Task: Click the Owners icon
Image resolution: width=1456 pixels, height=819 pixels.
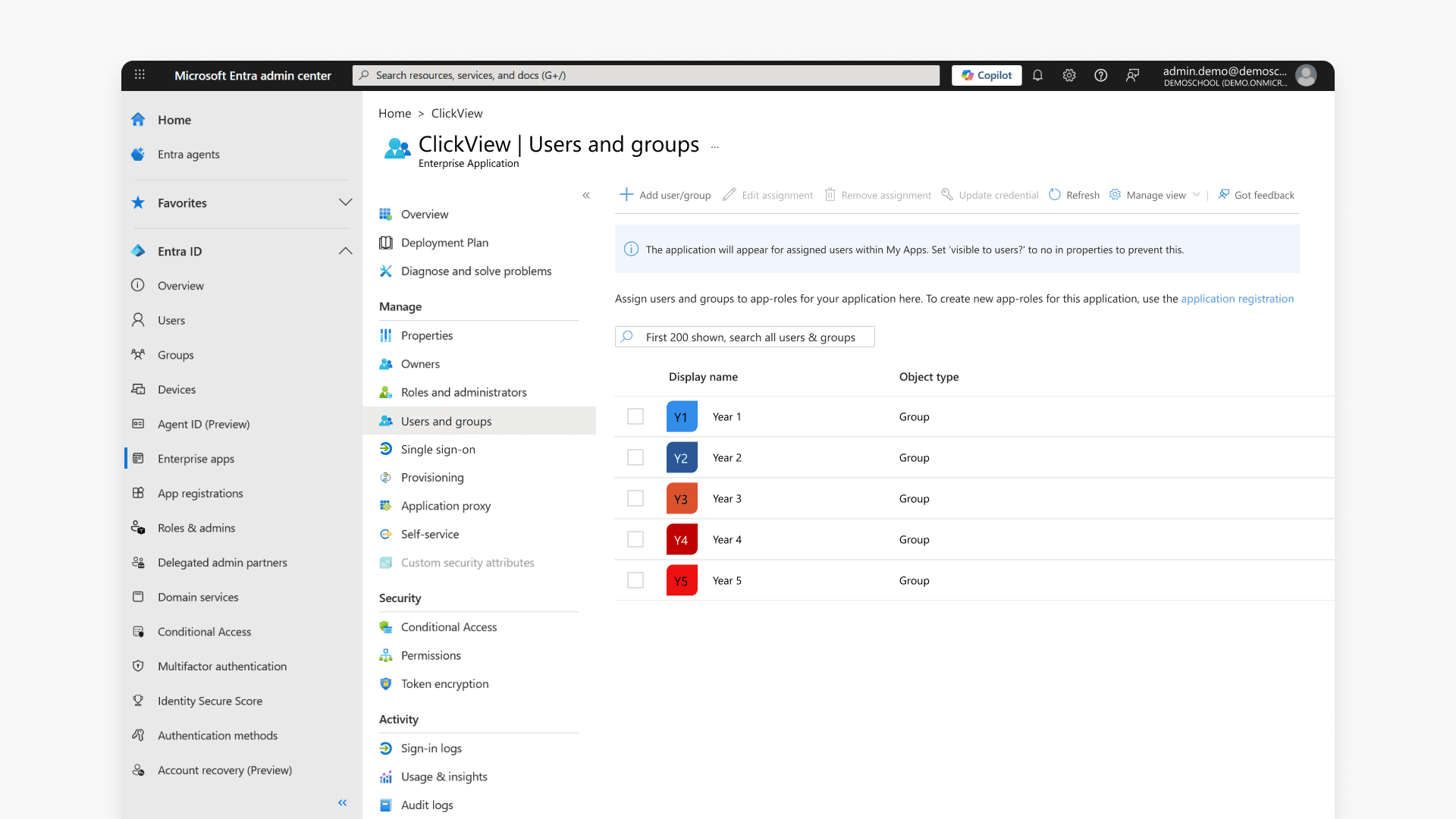Action: (385, 364)
